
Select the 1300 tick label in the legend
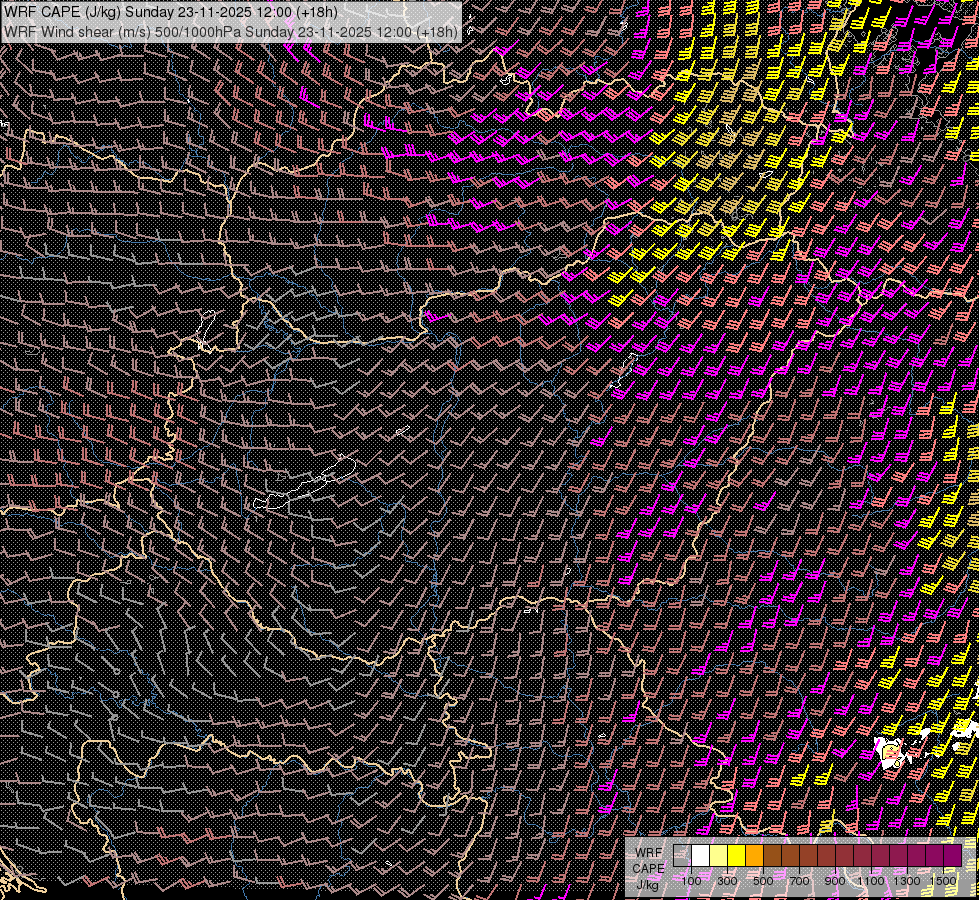pyautogui.click(x=907, y=881)
